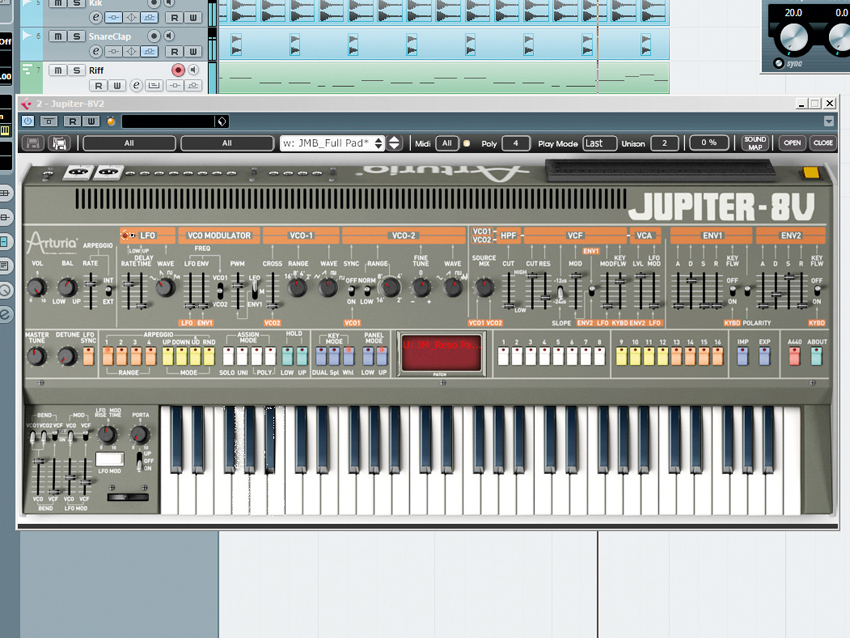Viewport: 850px width, 638px height.
Task: Click the SOUND MAP button
Action: 755,143
